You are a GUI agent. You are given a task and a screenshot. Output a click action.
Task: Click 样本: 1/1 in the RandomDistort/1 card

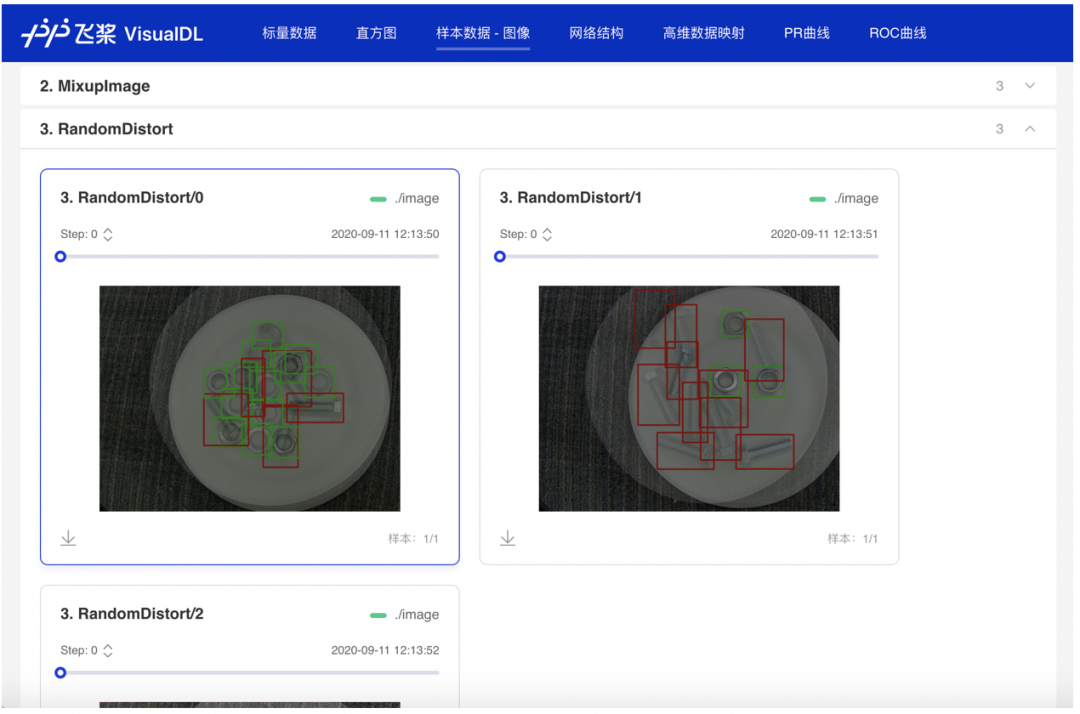point(853,538)
